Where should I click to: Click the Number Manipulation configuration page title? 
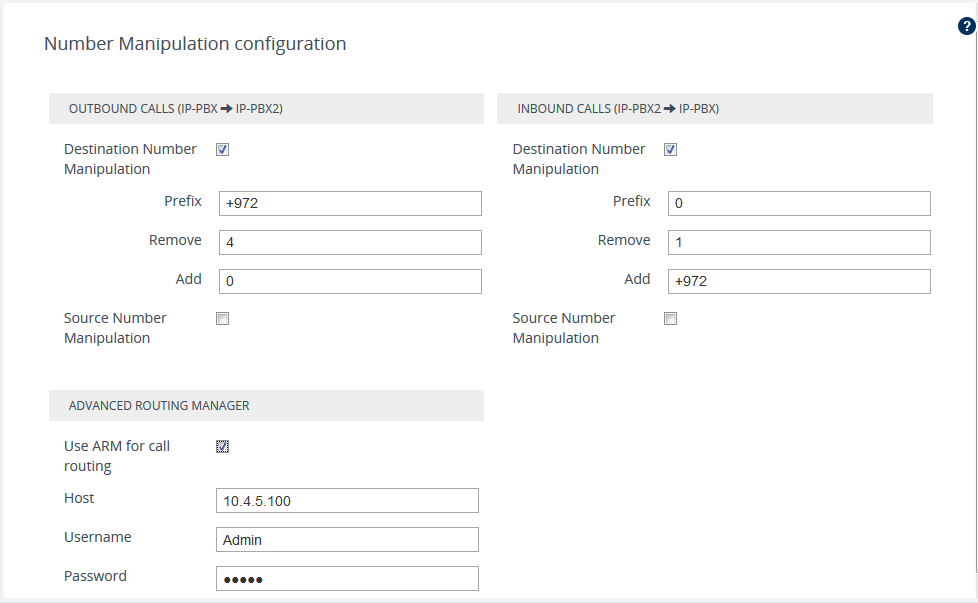[195, 44]
